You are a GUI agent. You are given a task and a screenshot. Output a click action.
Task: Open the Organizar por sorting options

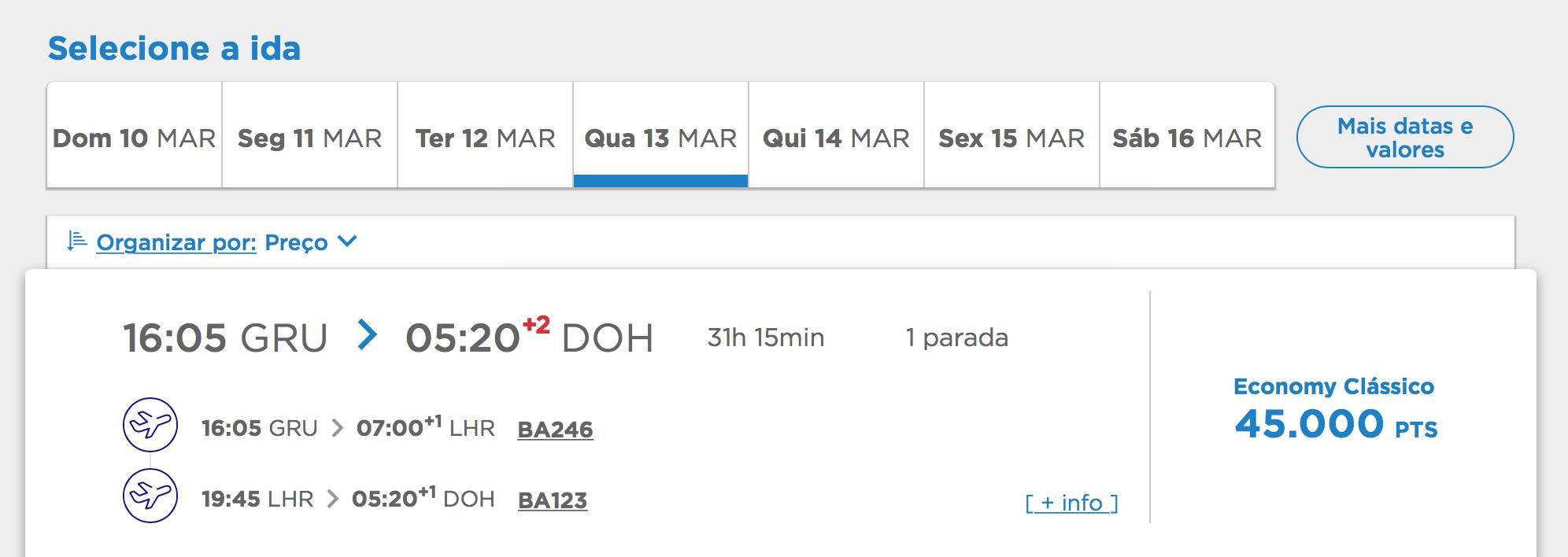pos(176,242)
